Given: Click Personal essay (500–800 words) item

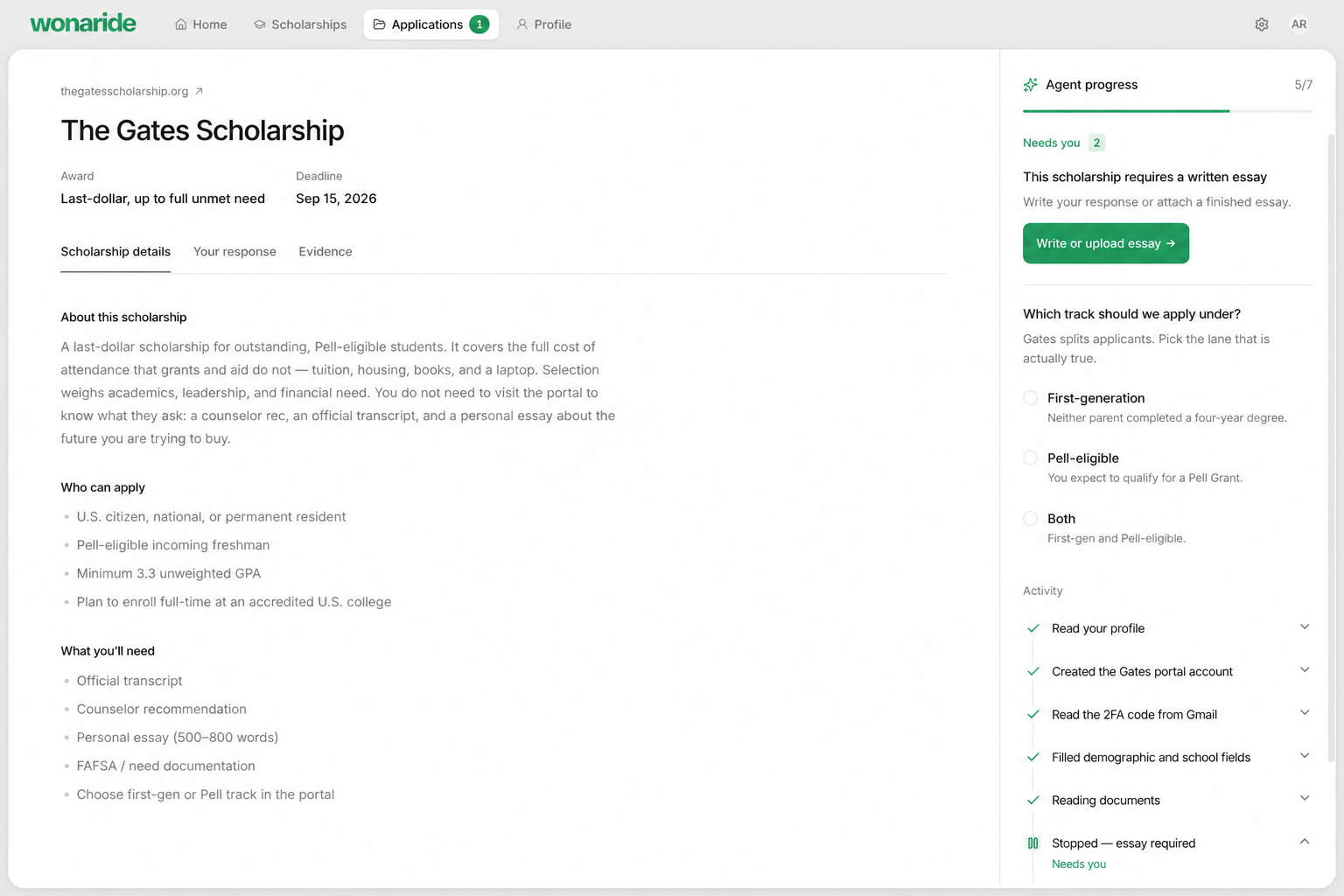Looking at the screenshot, I should click(178, 738).
